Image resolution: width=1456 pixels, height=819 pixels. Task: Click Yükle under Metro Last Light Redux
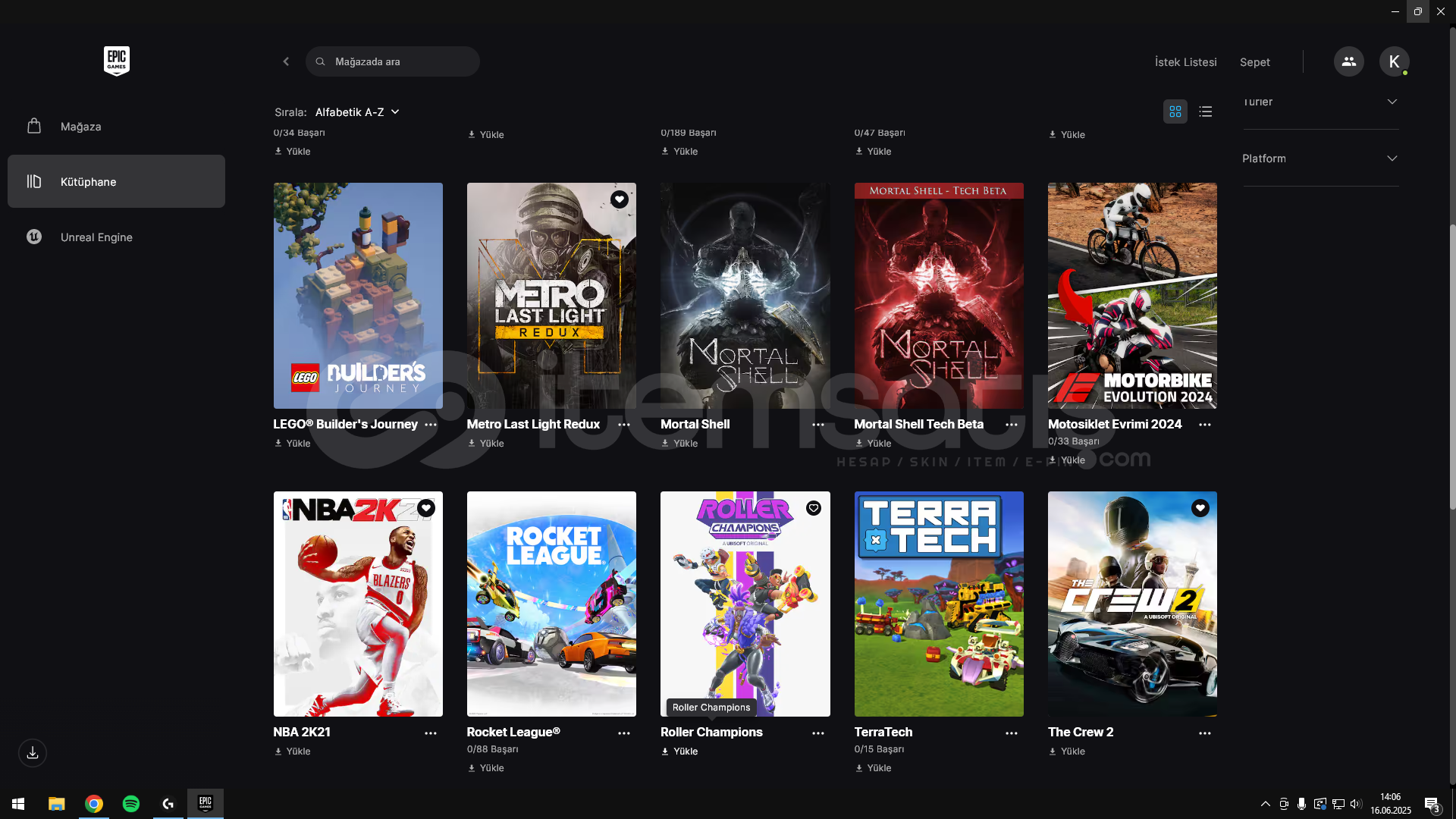[486, 444]
